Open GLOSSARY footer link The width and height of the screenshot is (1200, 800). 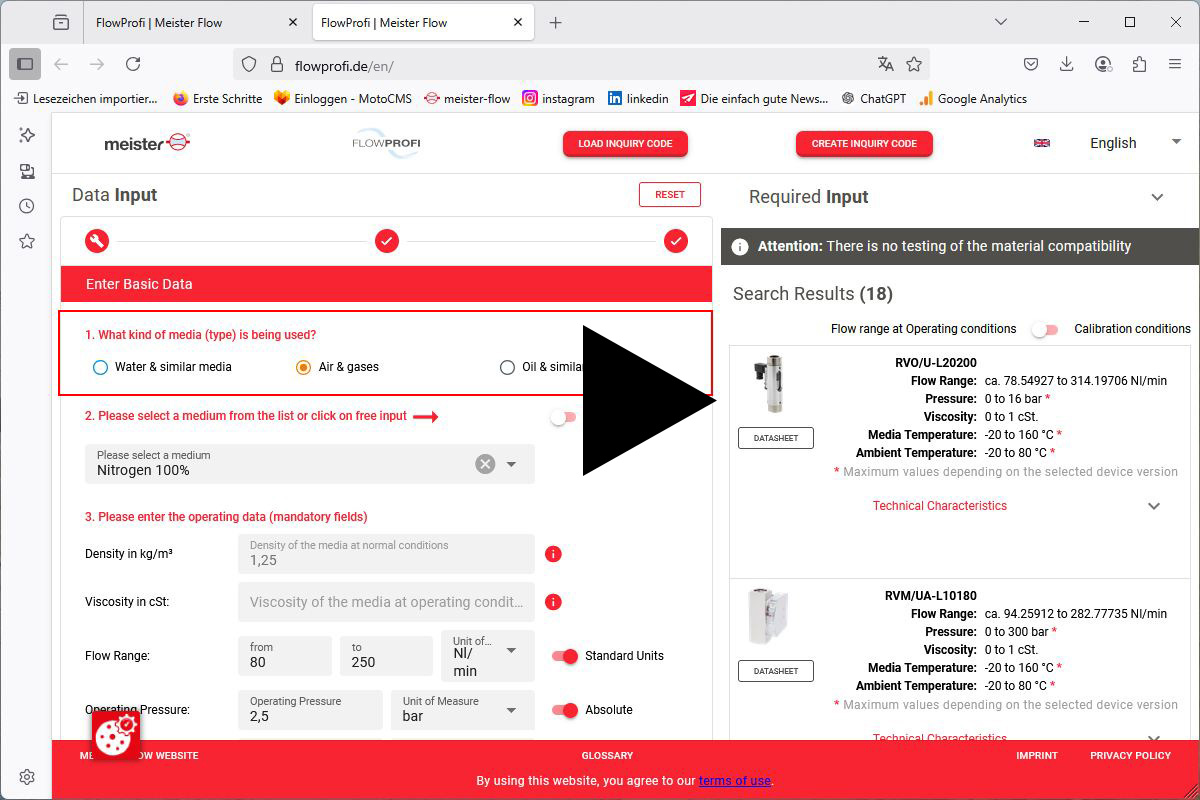coord(607,756)
